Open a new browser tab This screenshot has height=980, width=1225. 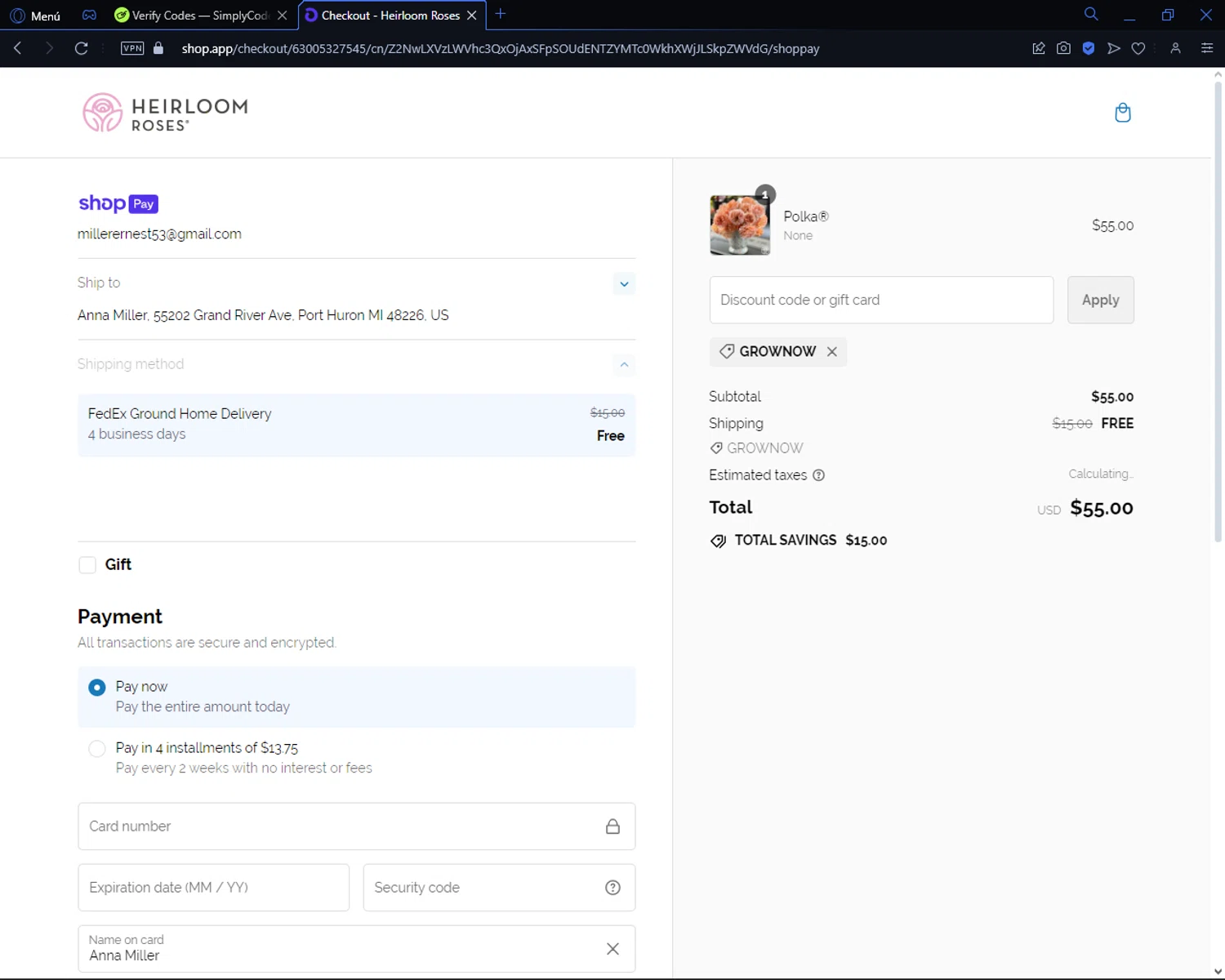coord(501,14)
